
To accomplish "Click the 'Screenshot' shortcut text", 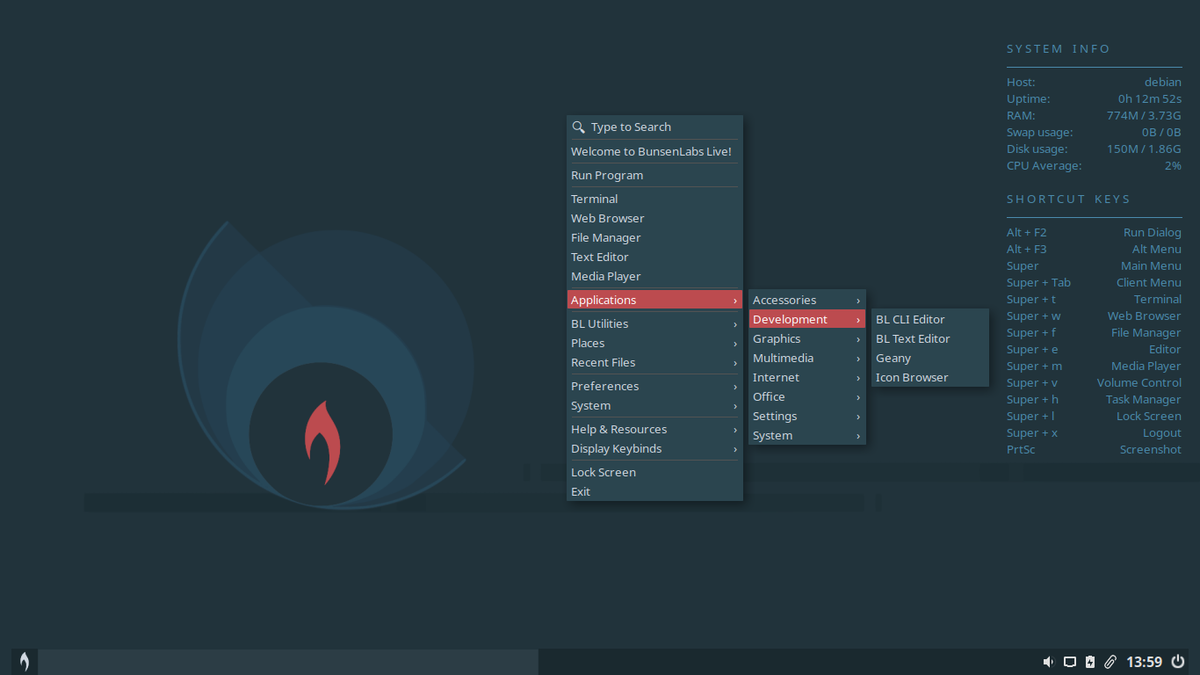I will point(1150,450).
